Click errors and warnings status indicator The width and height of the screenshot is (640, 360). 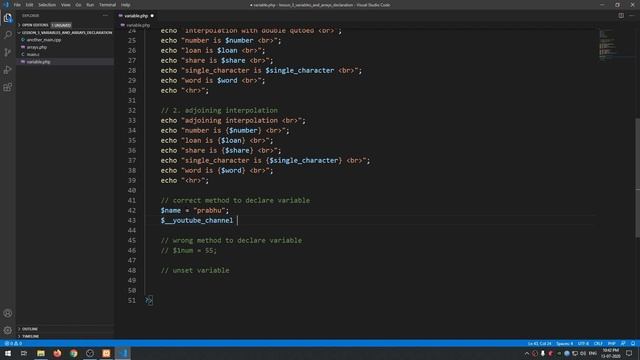[13, 344]
